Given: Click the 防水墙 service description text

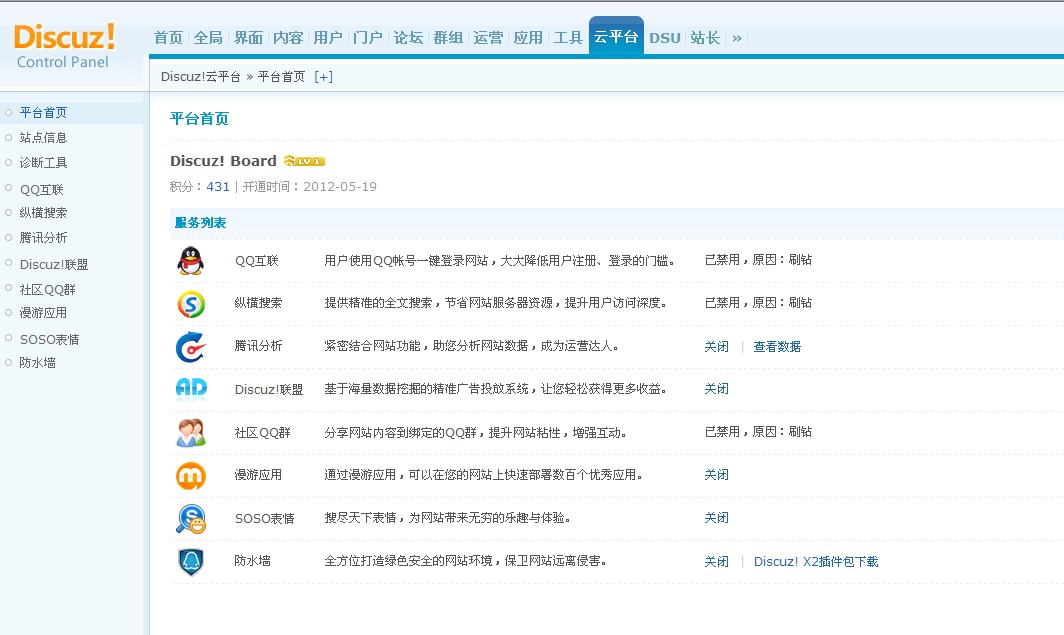Looking at the screenshot, I should (466, 561).
